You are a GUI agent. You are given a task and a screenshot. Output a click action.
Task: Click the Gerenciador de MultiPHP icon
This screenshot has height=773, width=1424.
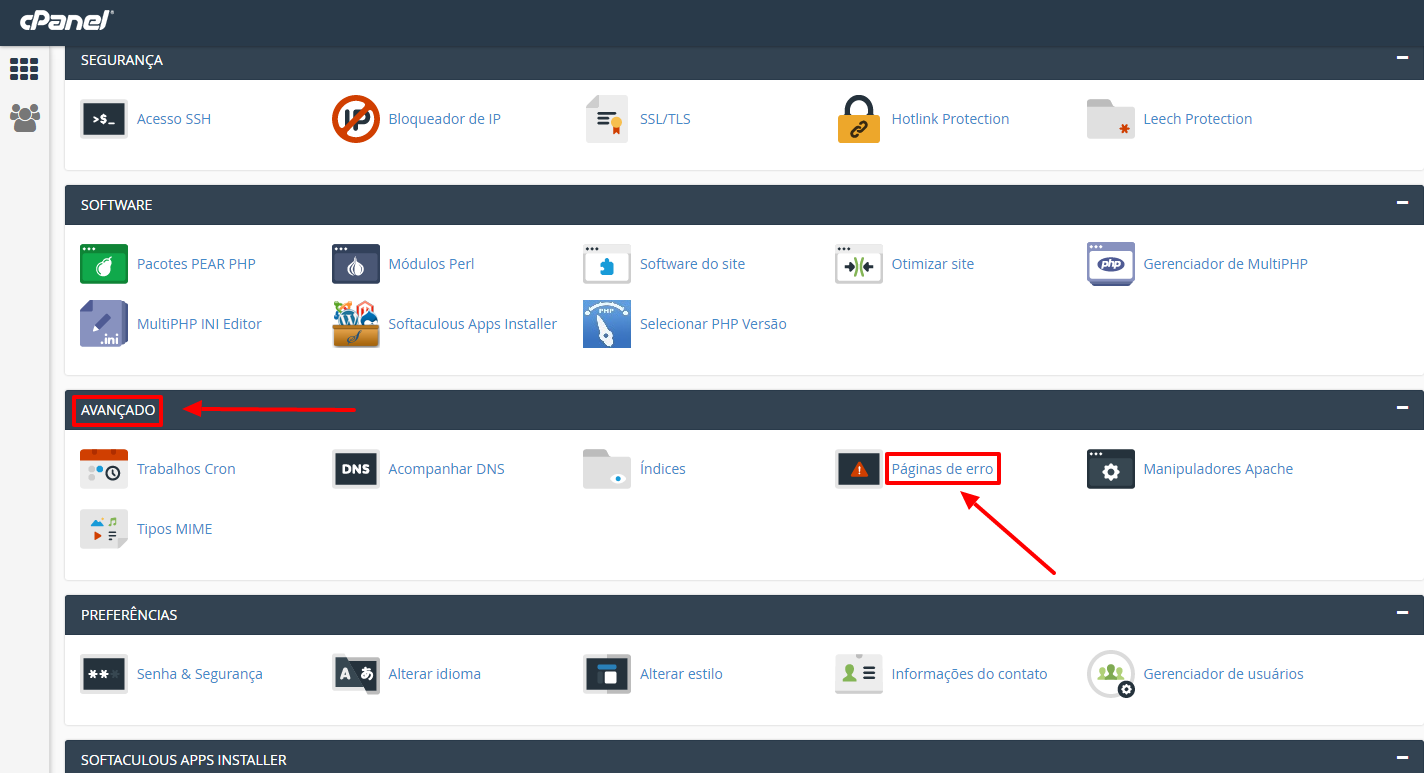point(1111,264)
